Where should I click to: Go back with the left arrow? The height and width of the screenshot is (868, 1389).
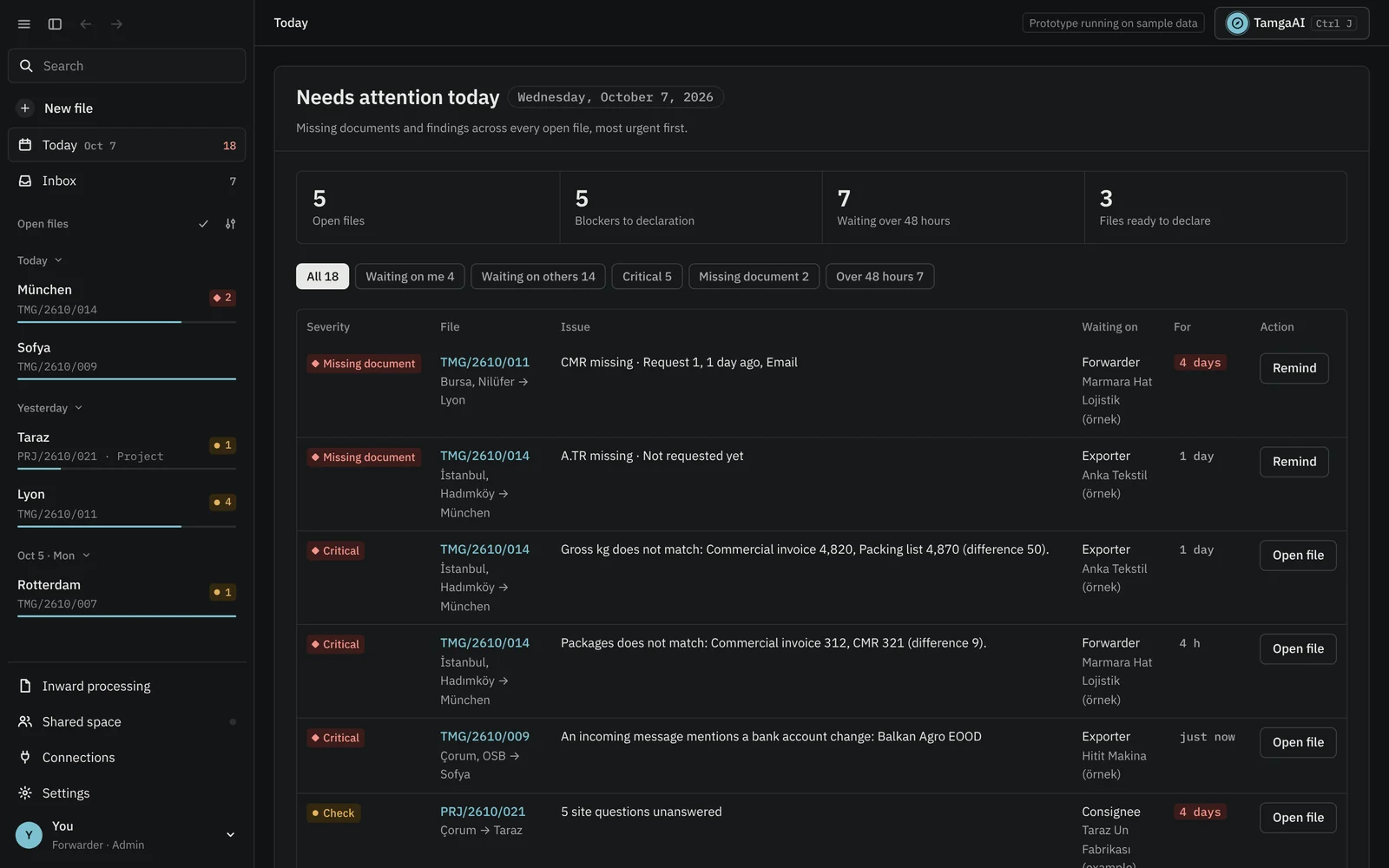coord(86,24)
